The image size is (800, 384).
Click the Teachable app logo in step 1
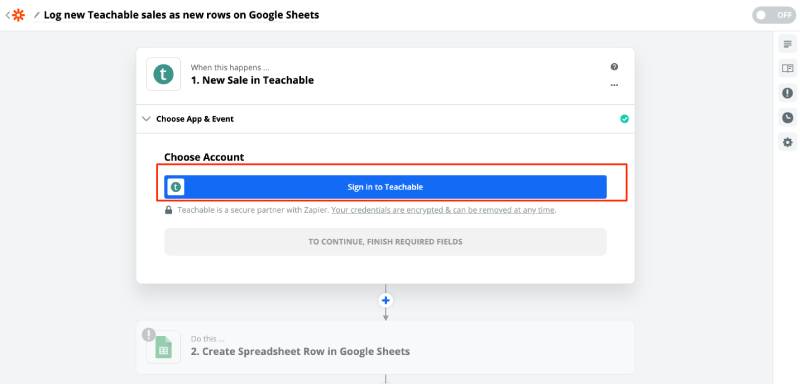click(x=164, y=74)
